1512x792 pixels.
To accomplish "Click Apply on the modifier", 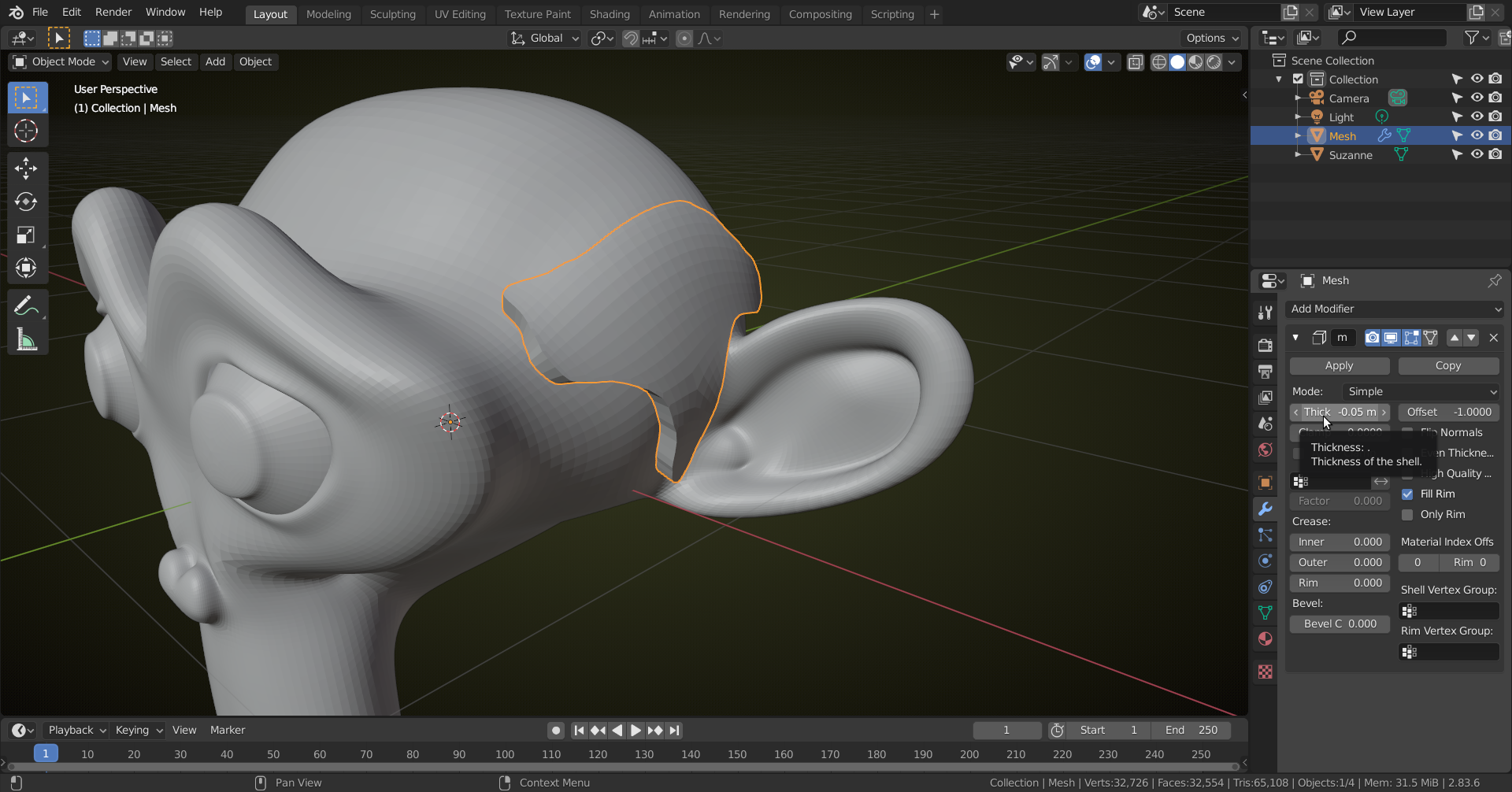I will pos(1339,366).
